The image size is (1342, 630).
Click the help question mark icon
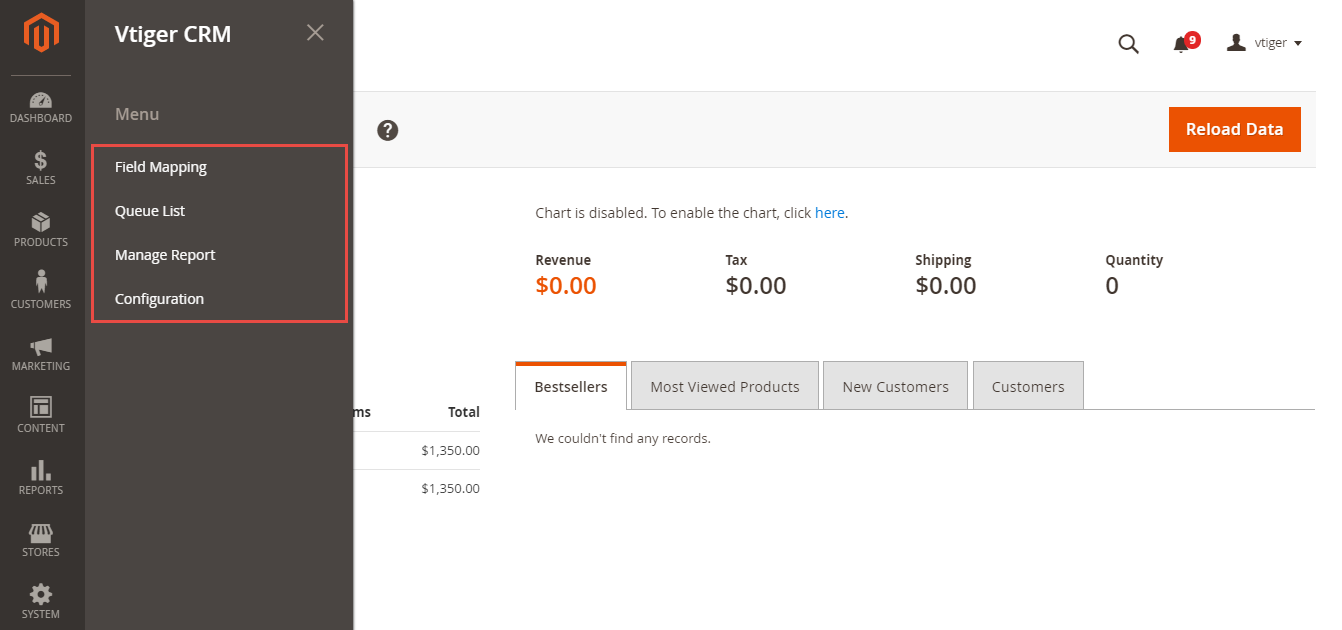click(388, 130)
